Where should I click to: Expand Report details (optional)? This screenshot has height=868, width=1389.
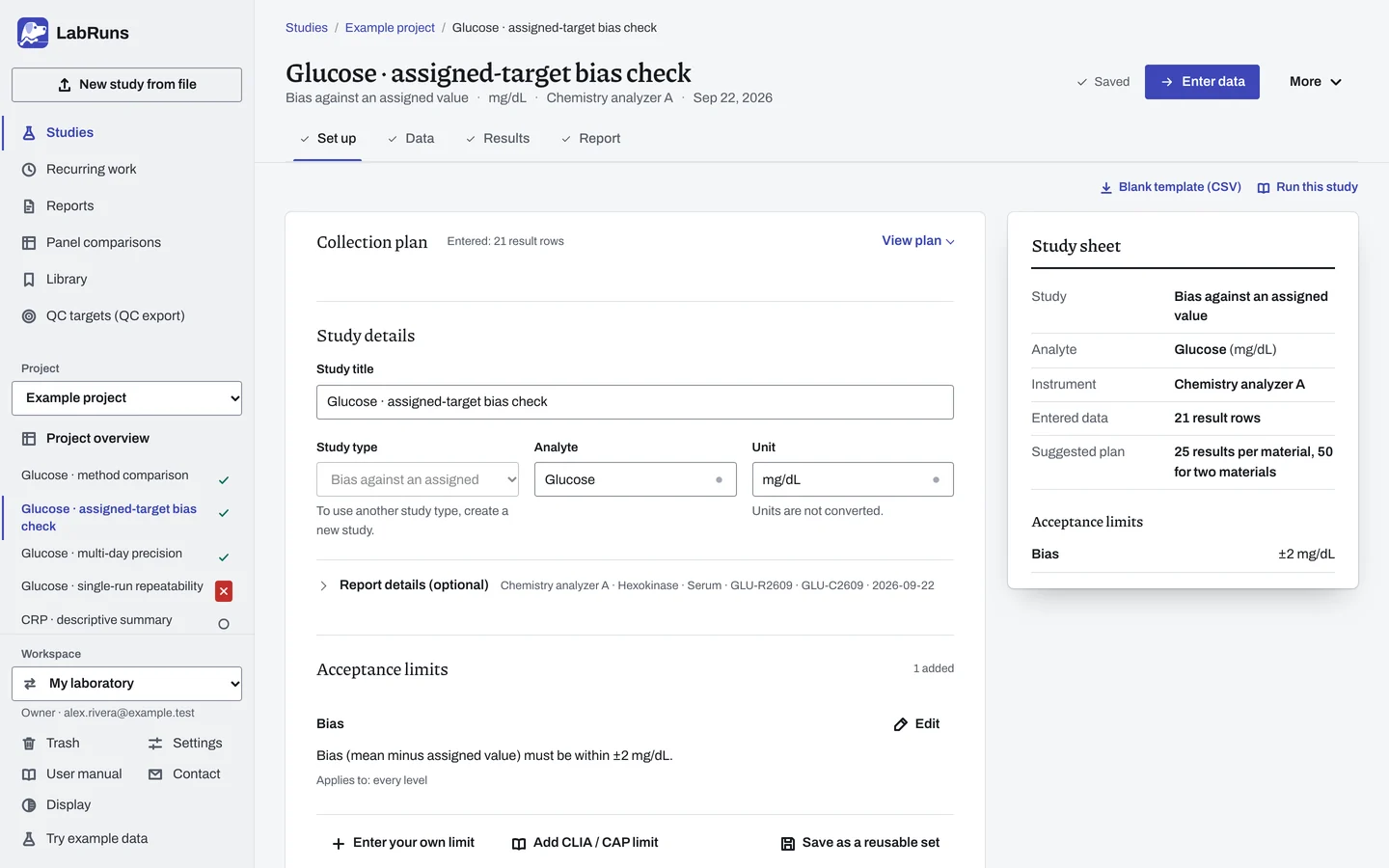[404, 585]
